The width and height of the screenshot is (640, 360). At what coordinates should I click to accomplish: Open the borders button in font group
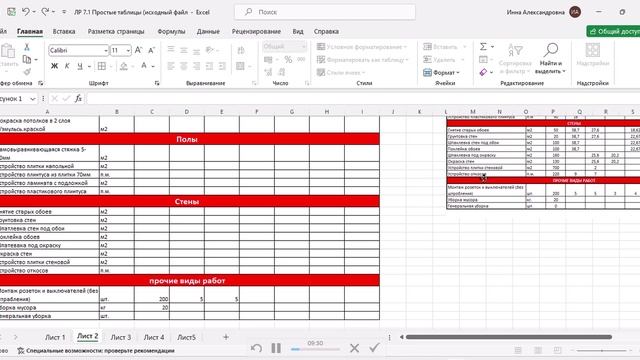coord(102,66)
